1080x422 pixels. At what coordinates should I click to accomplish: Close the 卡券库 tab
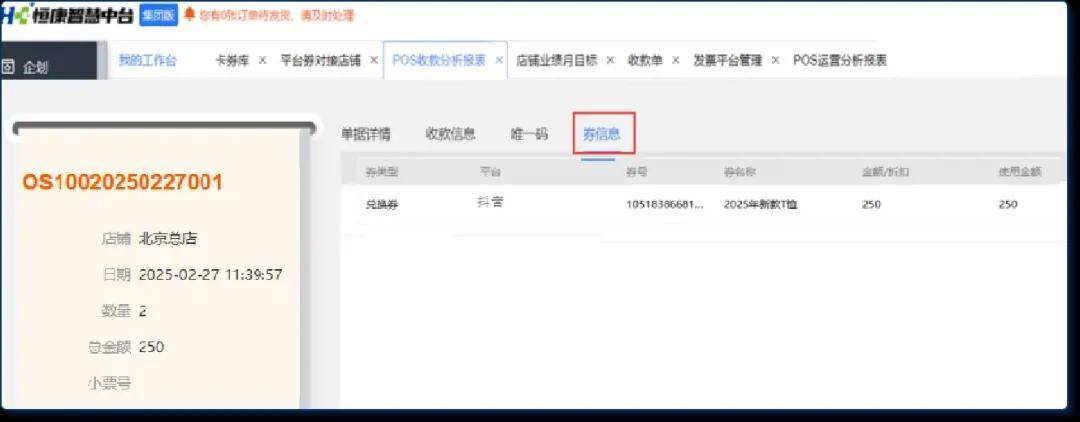[x=262, y=60]
